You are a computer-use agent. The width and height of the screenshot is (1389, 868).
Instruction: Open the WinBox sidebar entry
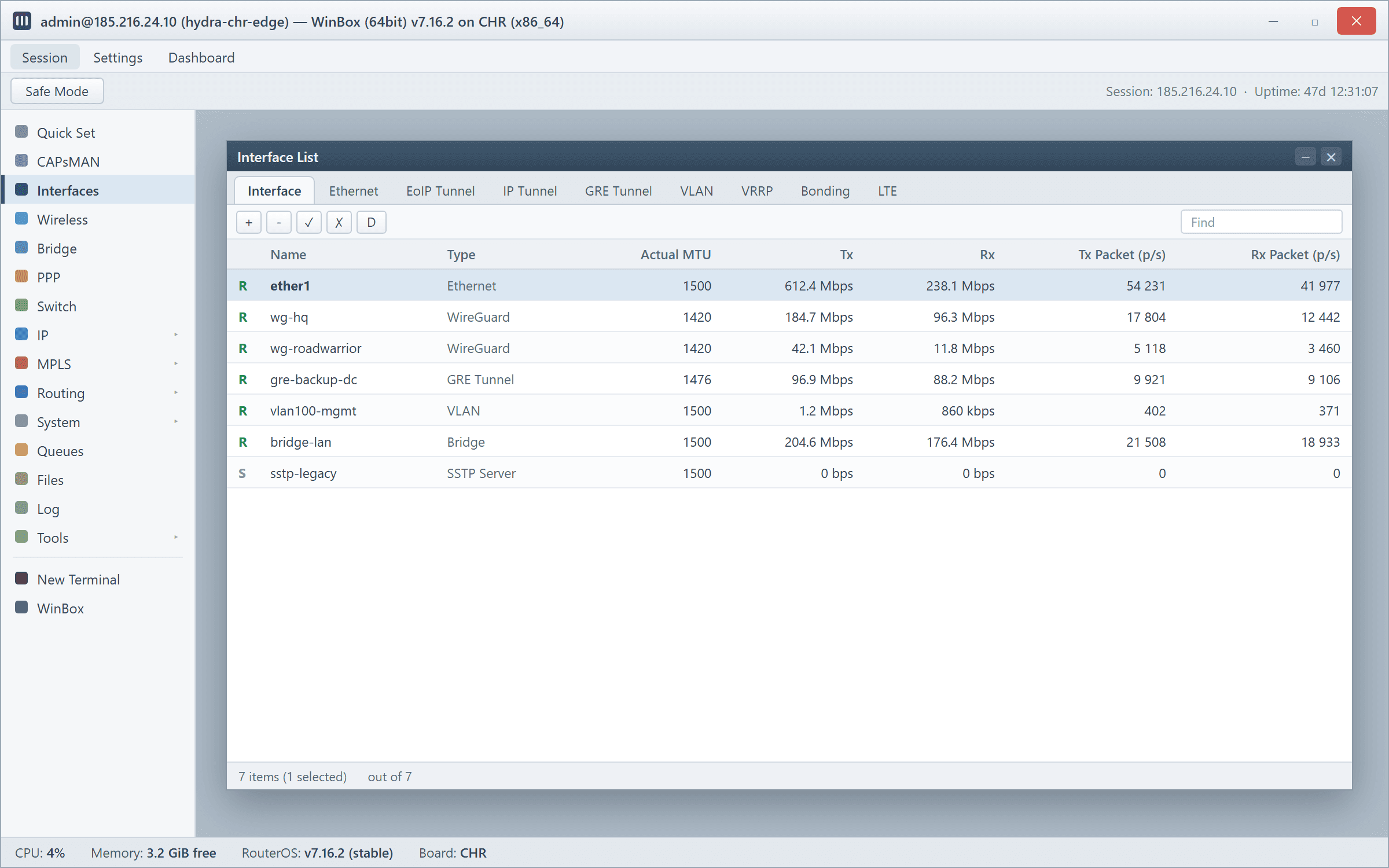(x=97, y=608)
